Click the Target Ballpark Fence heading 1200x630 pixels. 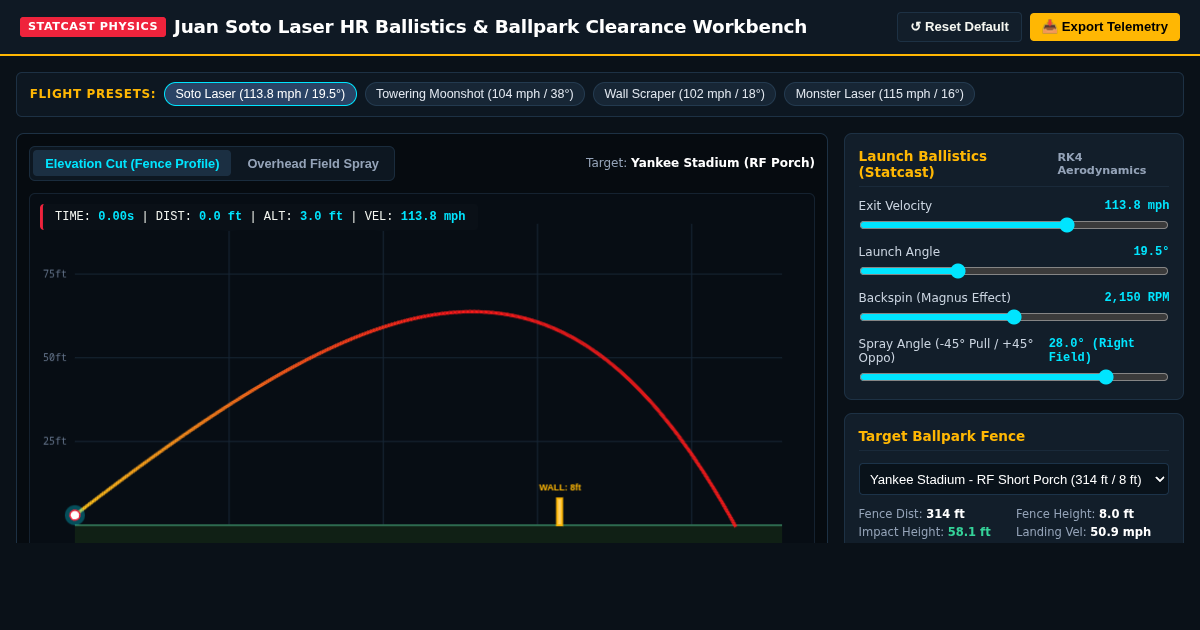pyautogui.click(x=941, y=436)
